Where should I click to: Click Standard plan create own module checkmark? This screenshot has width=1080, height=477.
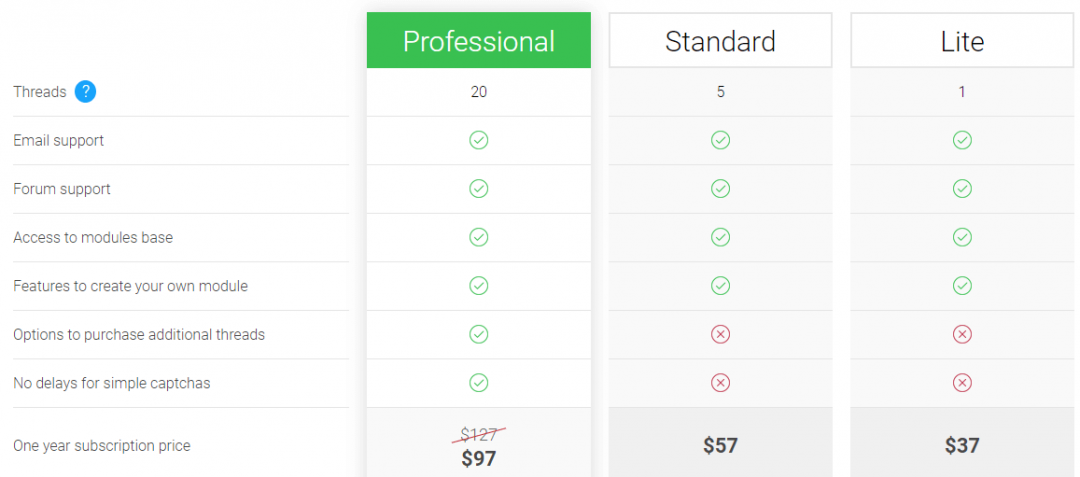(x=720, y=286)
